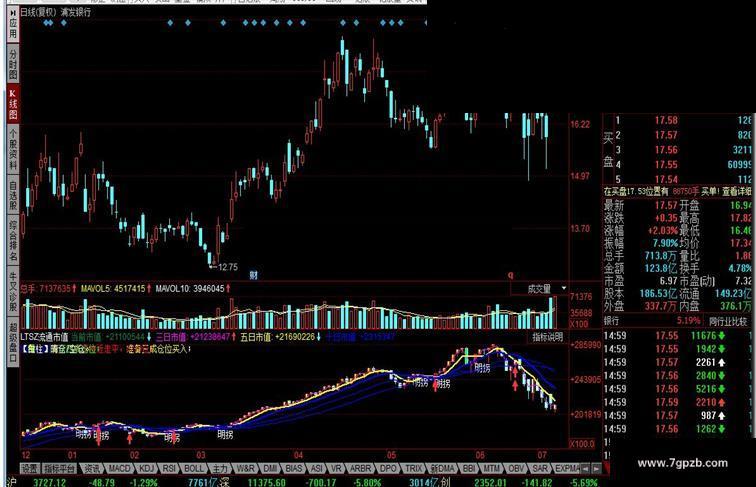Switch to the ARBR indicator tab
Viewport: 756px width, 487px height.
coord(360,468)
